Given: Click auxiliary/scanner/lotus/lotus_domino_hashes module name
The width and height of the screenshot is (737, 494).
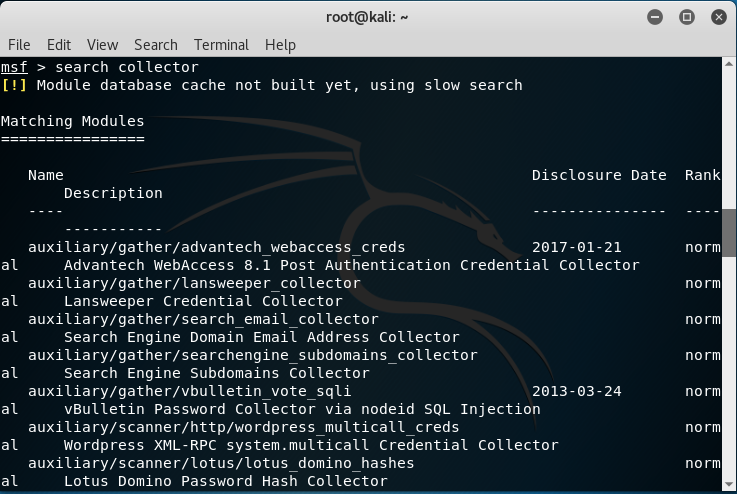Looking at the screenshot, I should click(221, 463).
